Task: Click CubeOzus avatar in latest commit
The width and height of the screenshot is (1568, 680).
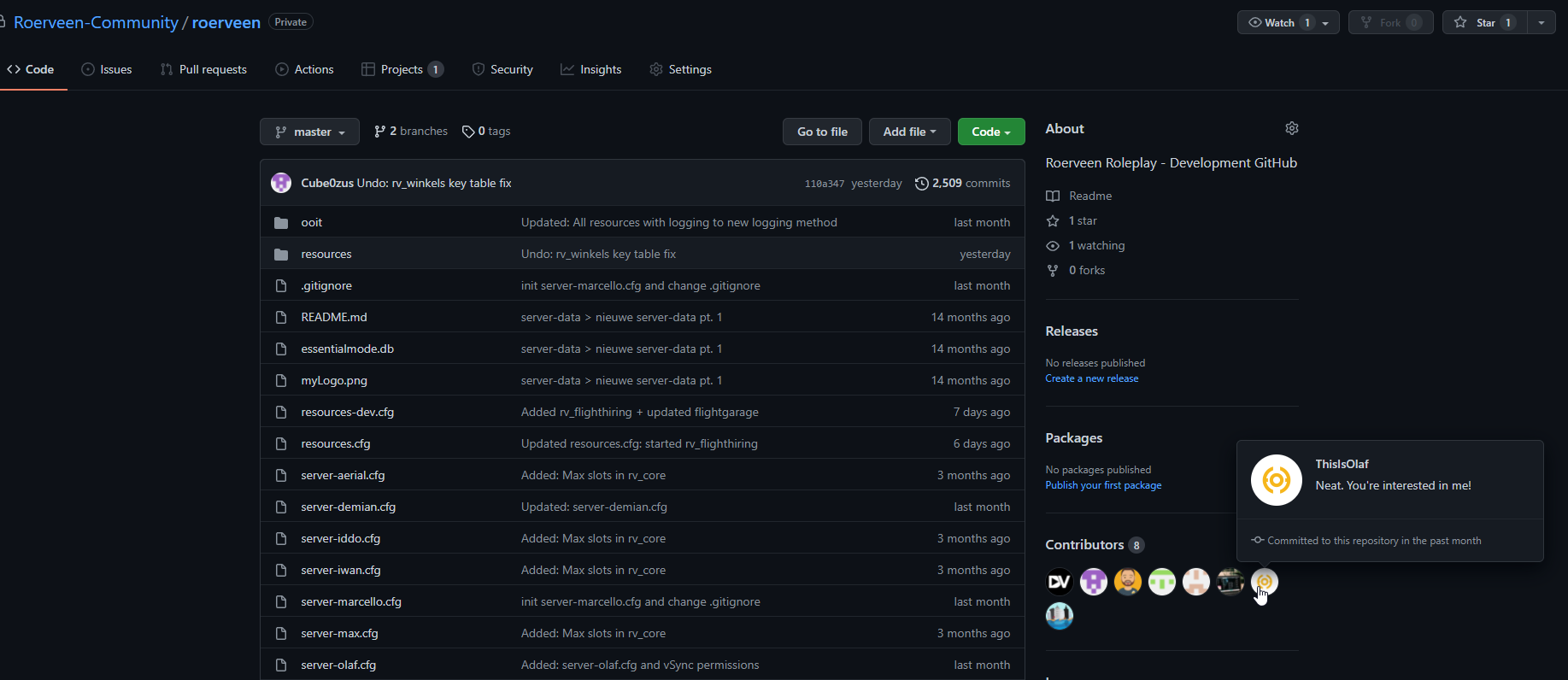Action: (x=281, y=183)
